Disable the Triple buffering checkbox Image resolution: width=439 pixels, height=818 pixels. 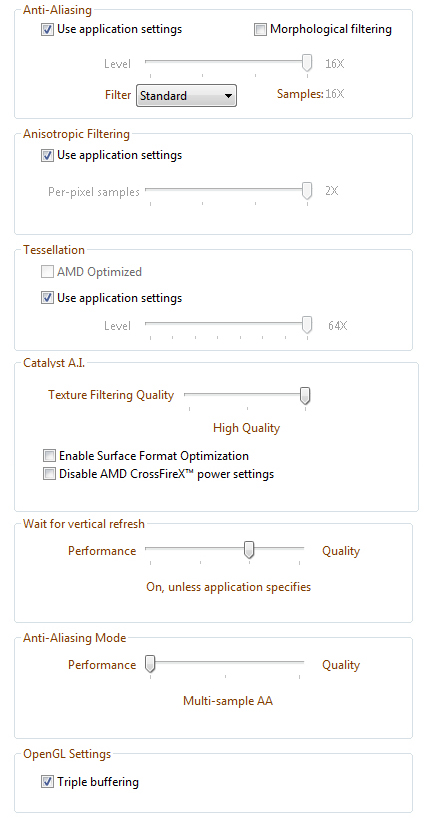(47, 781)
